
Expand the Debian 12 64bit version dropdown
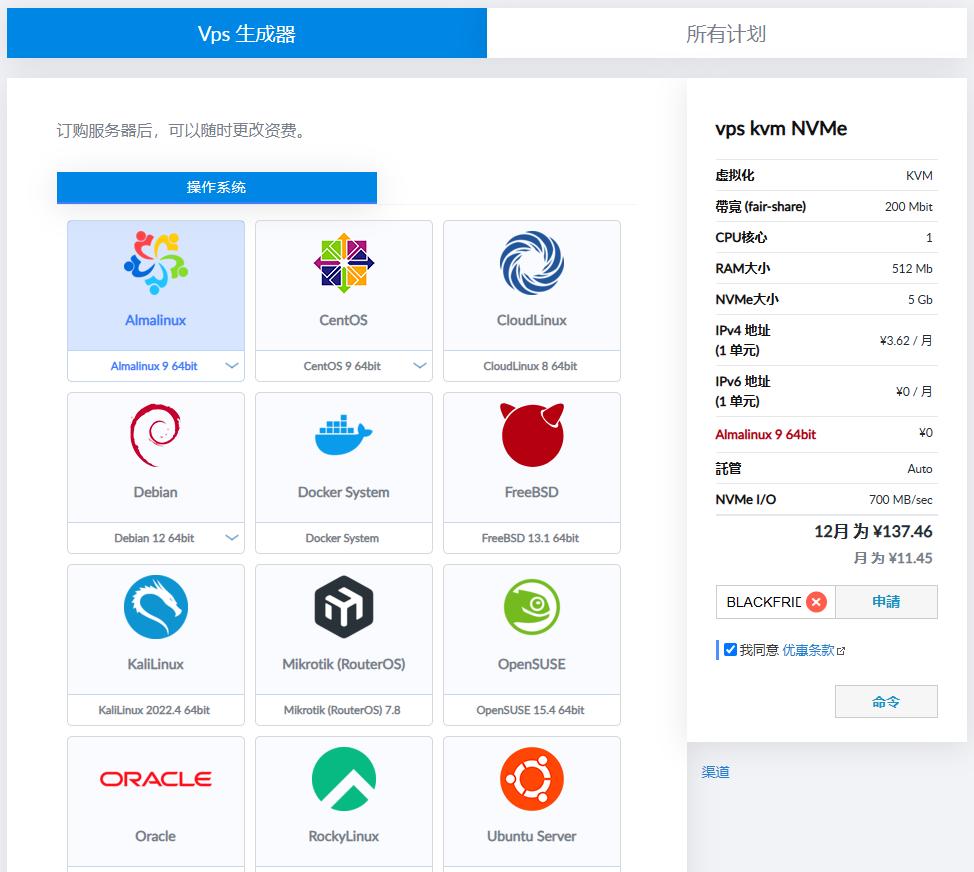pos(232,538)
